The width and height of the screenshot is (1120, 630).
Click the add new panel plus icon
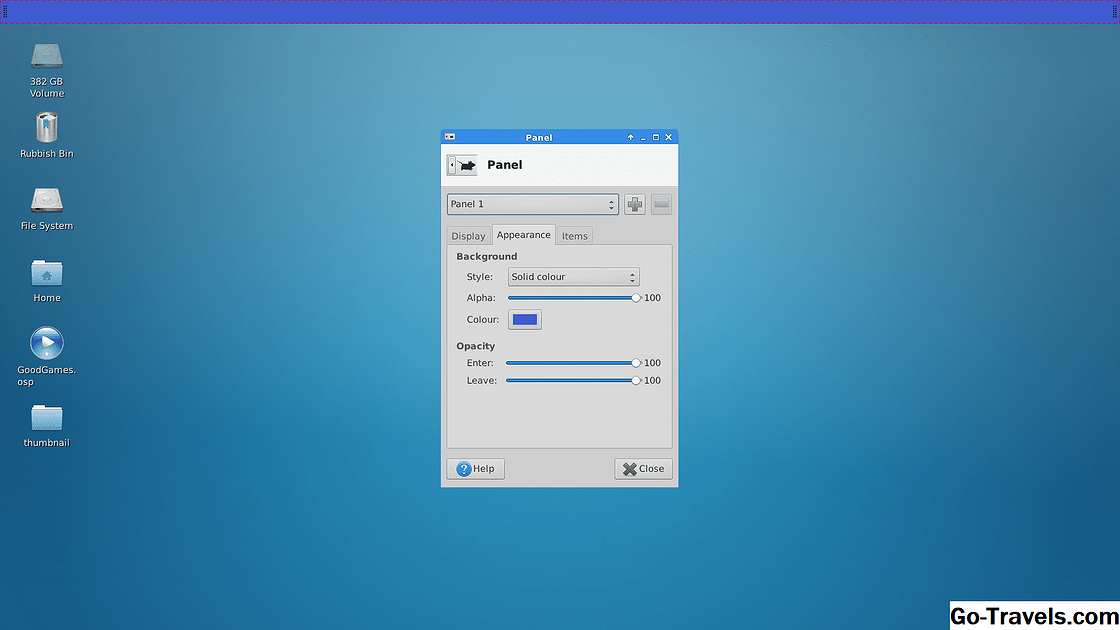click(x=634, y=204)
